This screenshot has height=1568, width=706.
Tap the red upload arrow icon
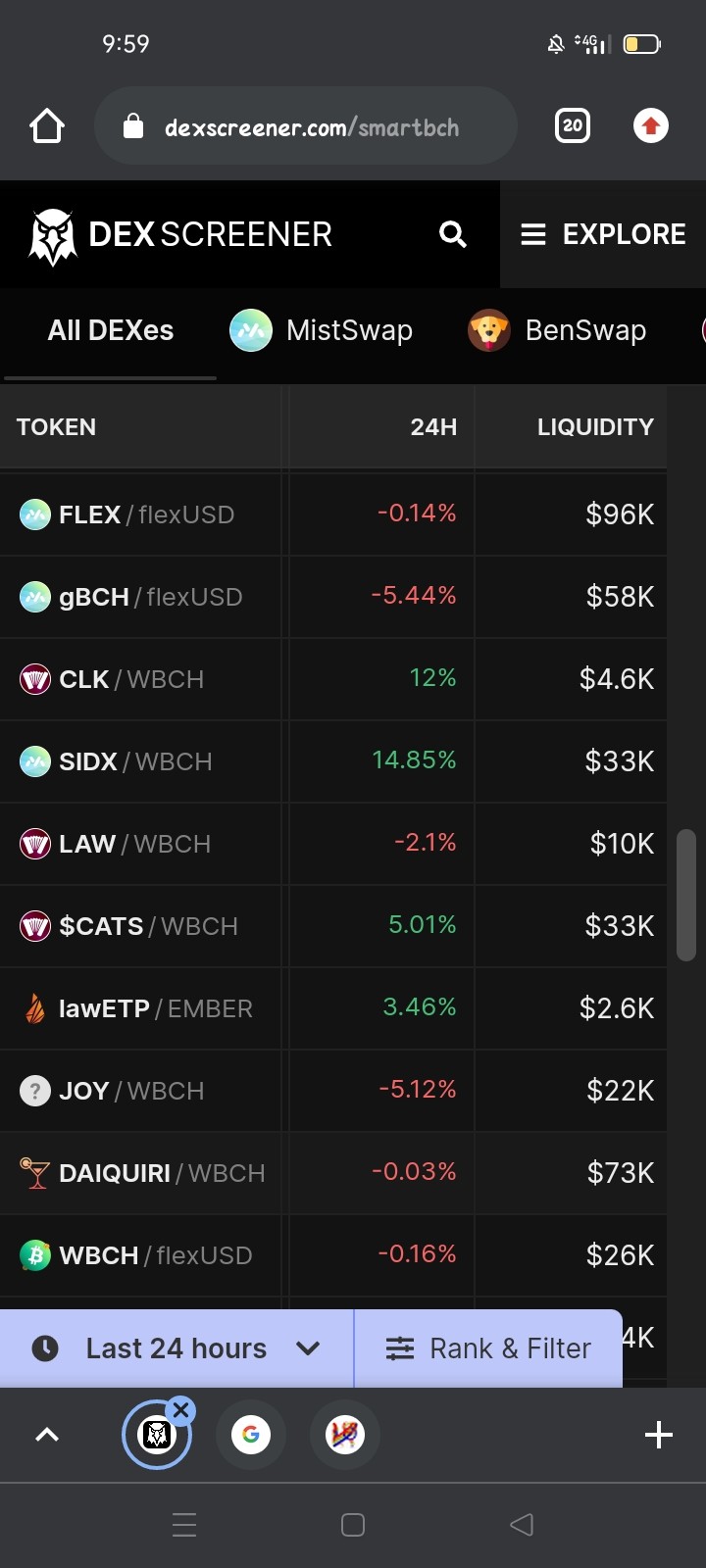coord(651,125)
